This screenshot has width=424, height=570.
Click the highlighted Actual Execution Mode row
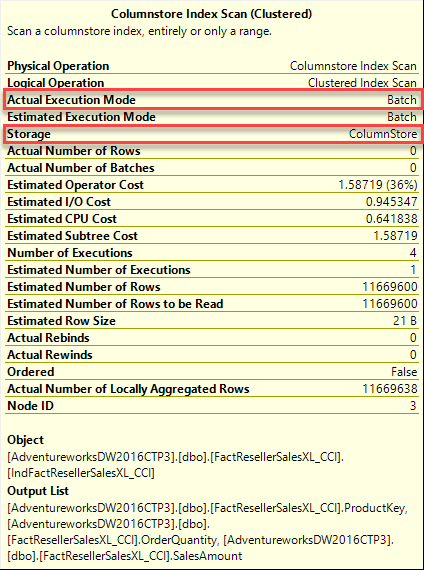pos(213,100)
